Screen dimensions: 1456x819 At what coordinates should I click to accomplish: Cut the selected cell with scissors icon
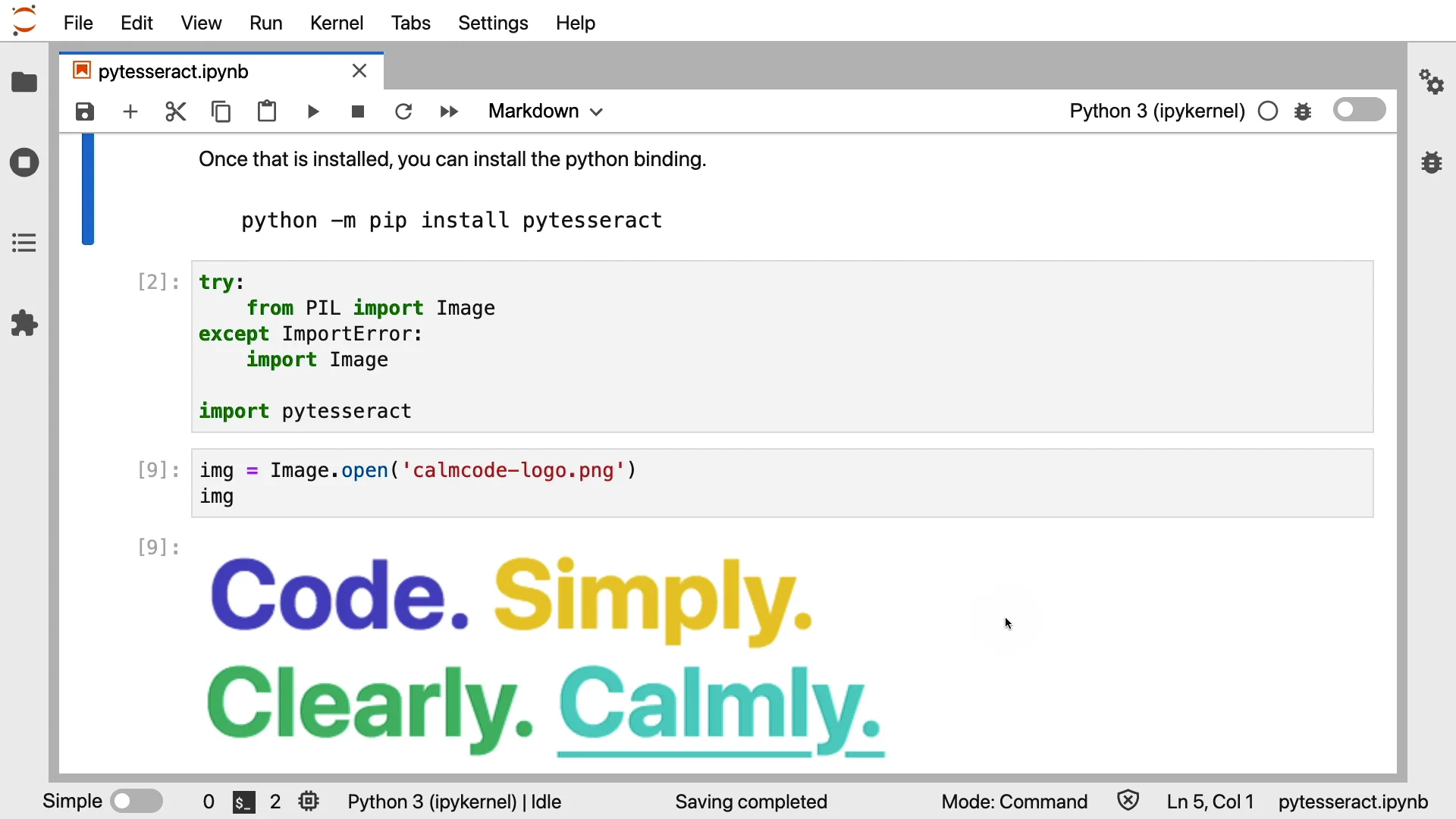[x=176, y=112]
